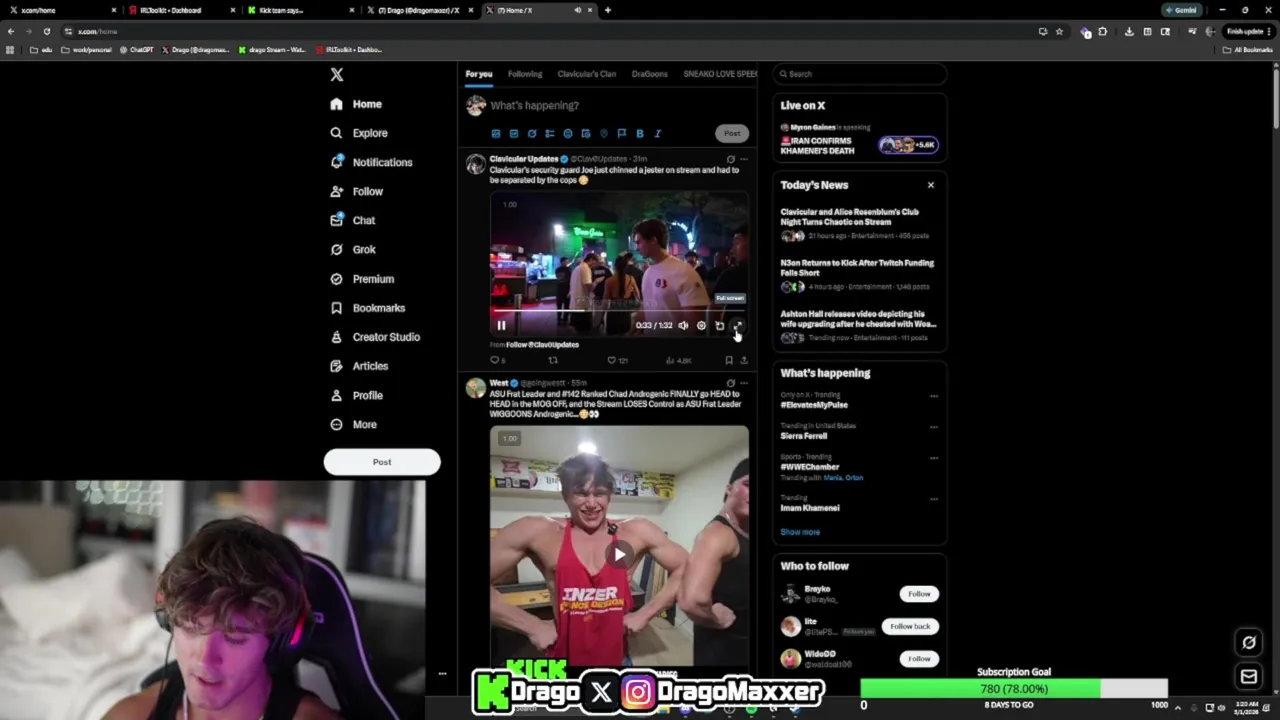Open browser downloads
Screen dimensions: 1280x720
[1129, 31]
